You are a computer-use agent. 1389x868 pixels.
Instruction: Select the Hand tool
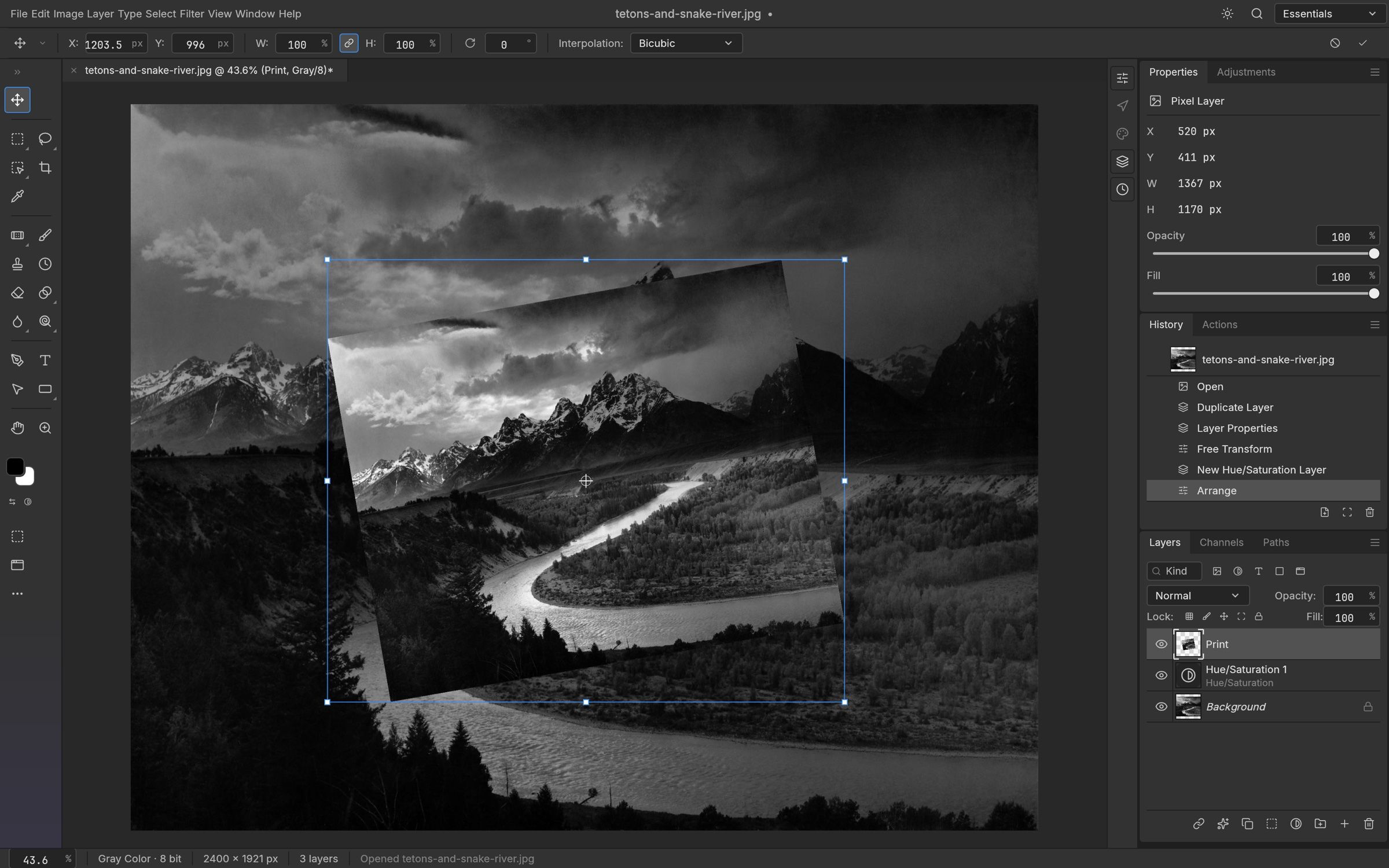[x=17, y=428]
